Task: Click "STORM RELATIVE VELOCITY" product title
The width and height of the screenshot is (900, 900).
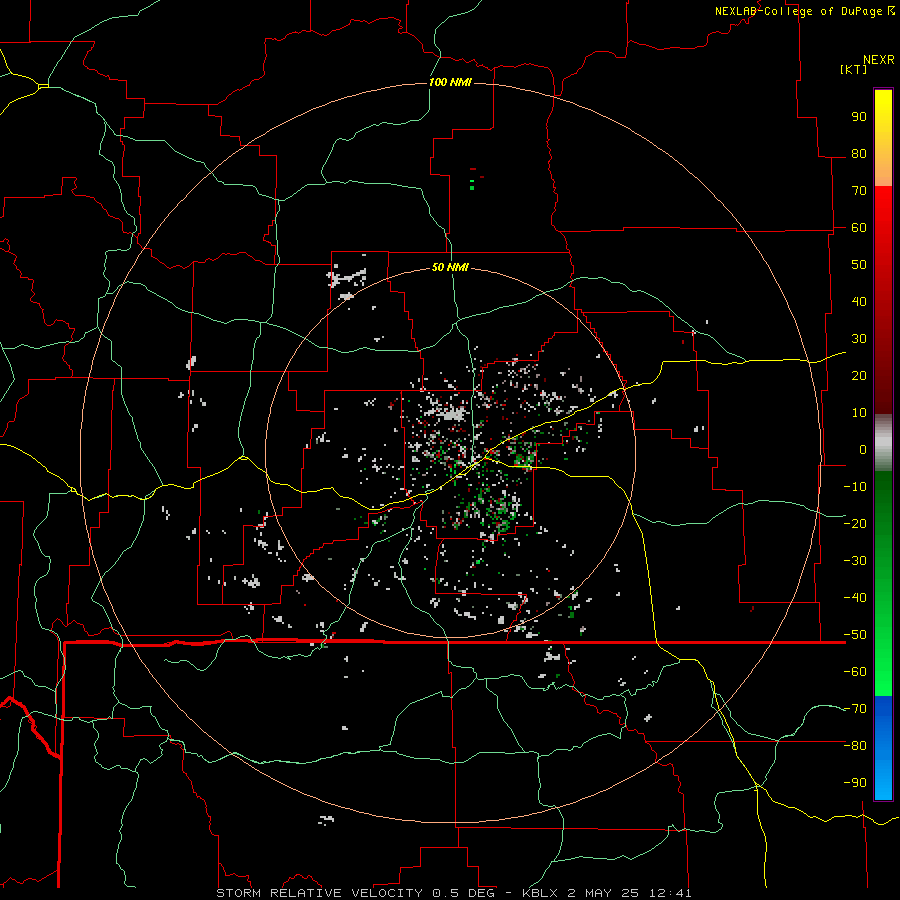Action: click(x=319, y=893)
